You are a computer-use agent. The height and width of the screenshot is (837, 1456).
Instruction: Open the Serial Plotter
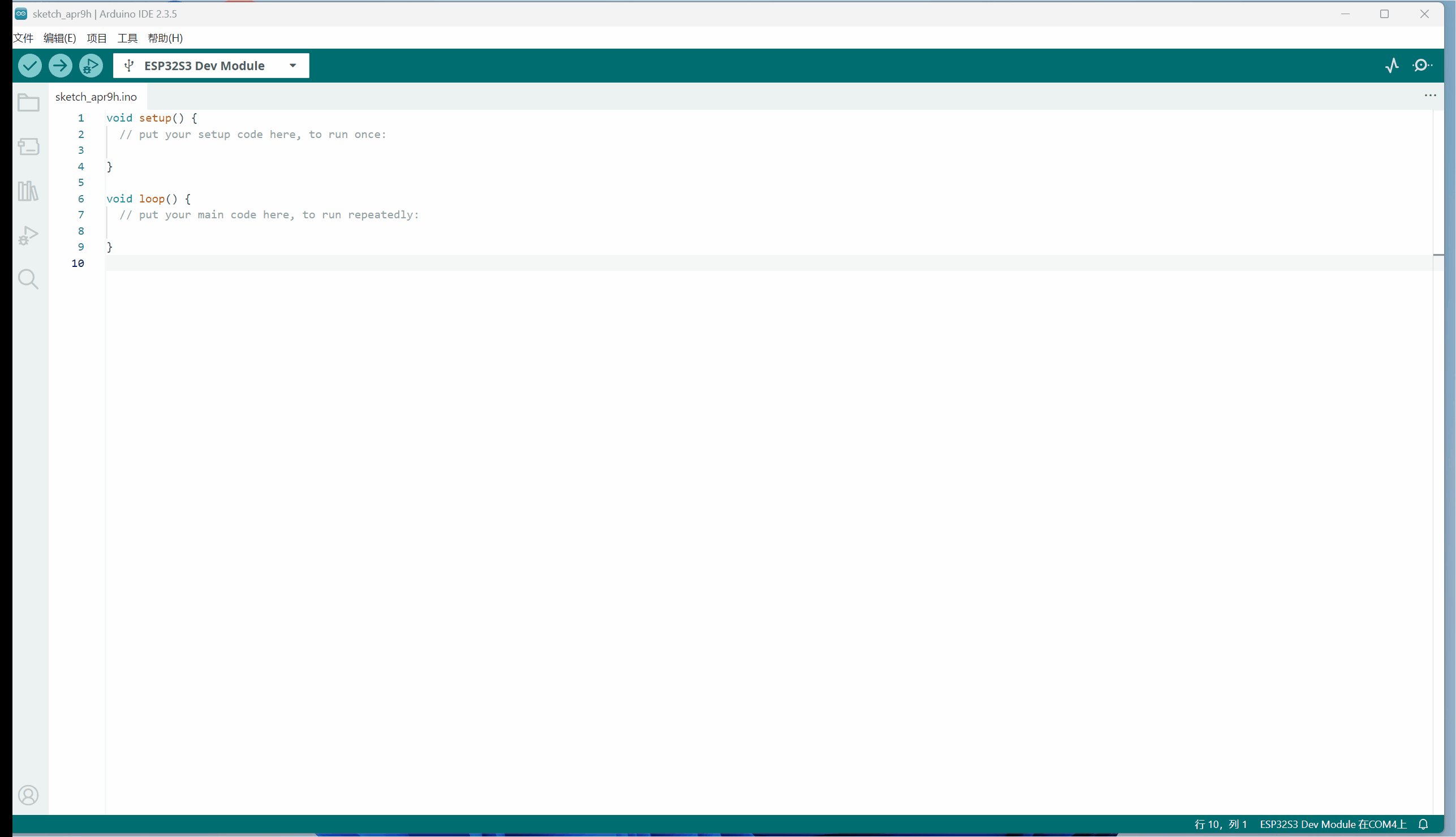(1392, 66)
